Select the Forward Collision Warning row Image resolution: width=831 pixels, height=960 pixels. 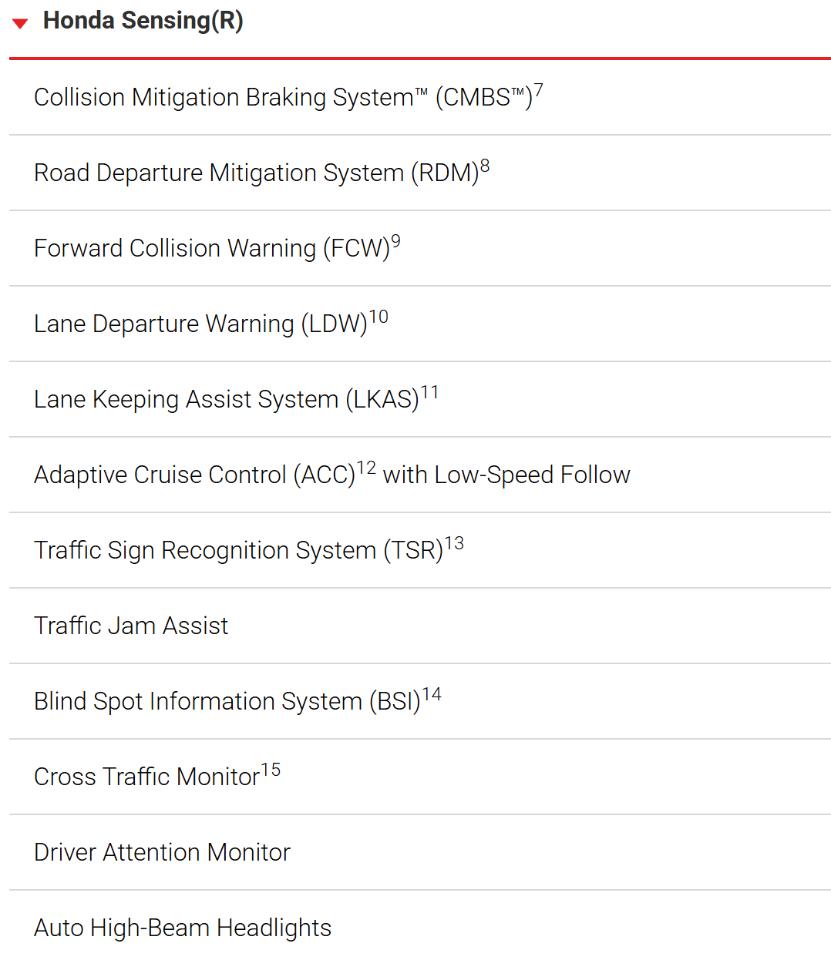420,248
